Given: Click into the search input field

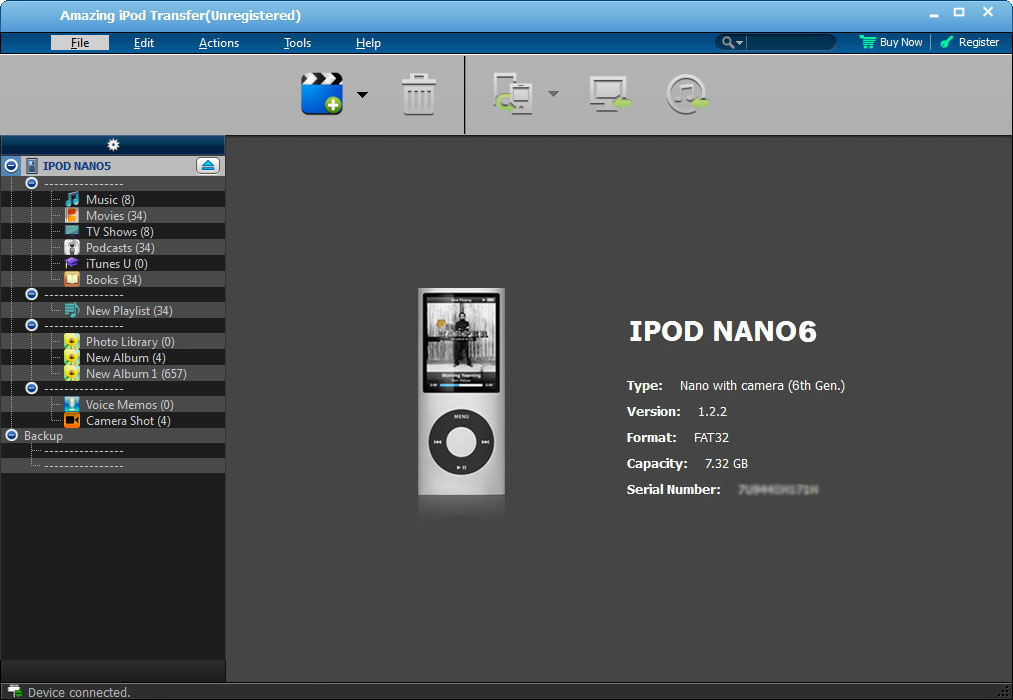Looking at the screenshot, I should pyautogui.click(x=791, y=43).
